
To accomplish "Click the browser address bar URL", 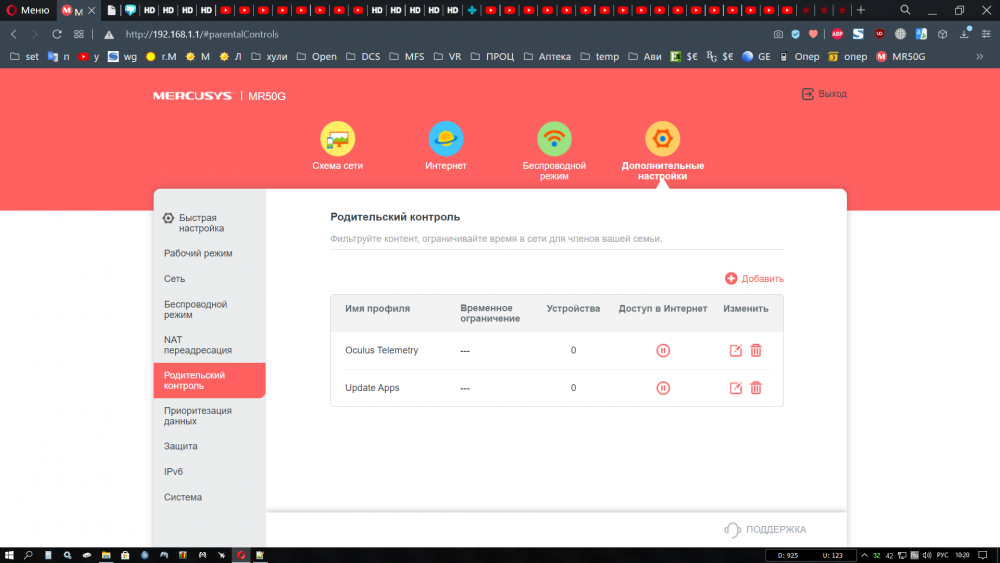I will click(202, 34).
